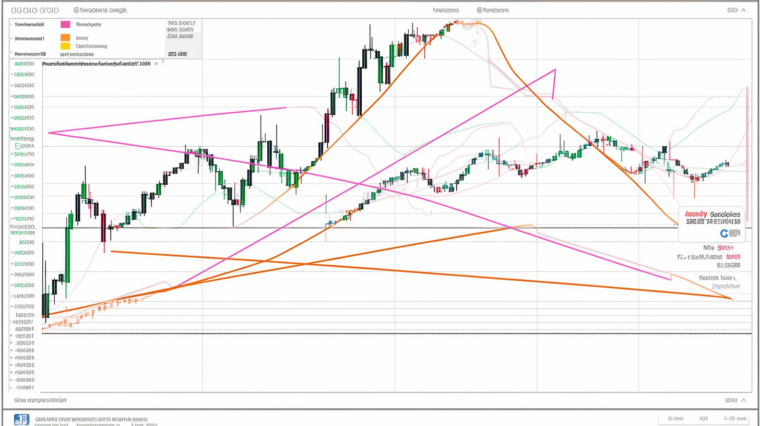
Task: Click the rightmost button in bottom-right corner
Action: click(x=735, y=419)
